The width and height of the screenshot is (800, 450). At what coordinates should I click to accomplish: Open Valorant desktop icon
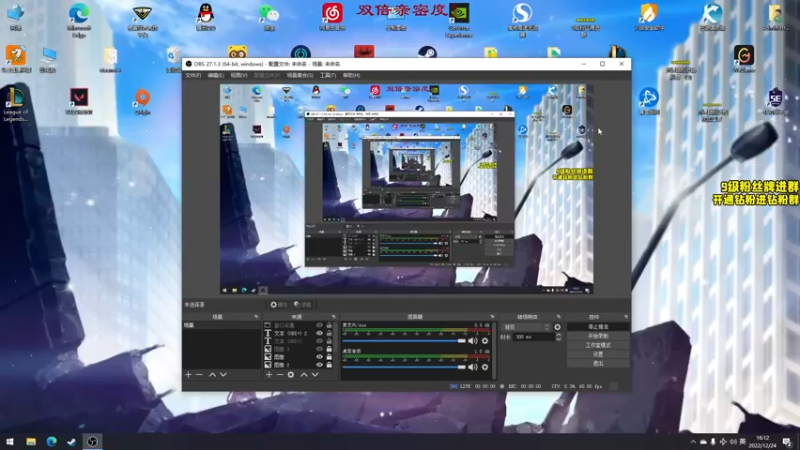coord(79,101)
